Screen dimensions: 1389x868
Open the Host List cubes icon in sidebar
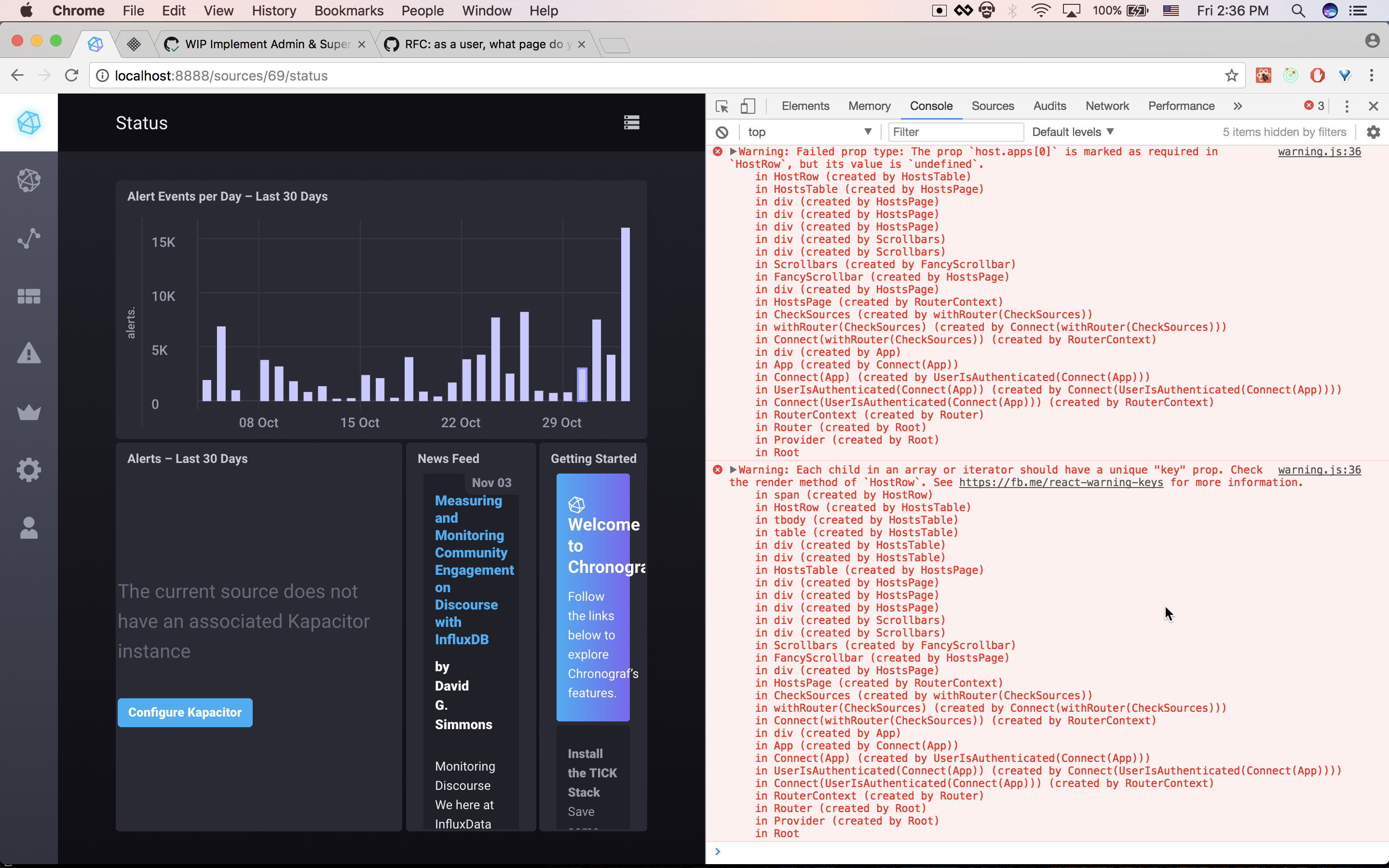tap(29, 180)
